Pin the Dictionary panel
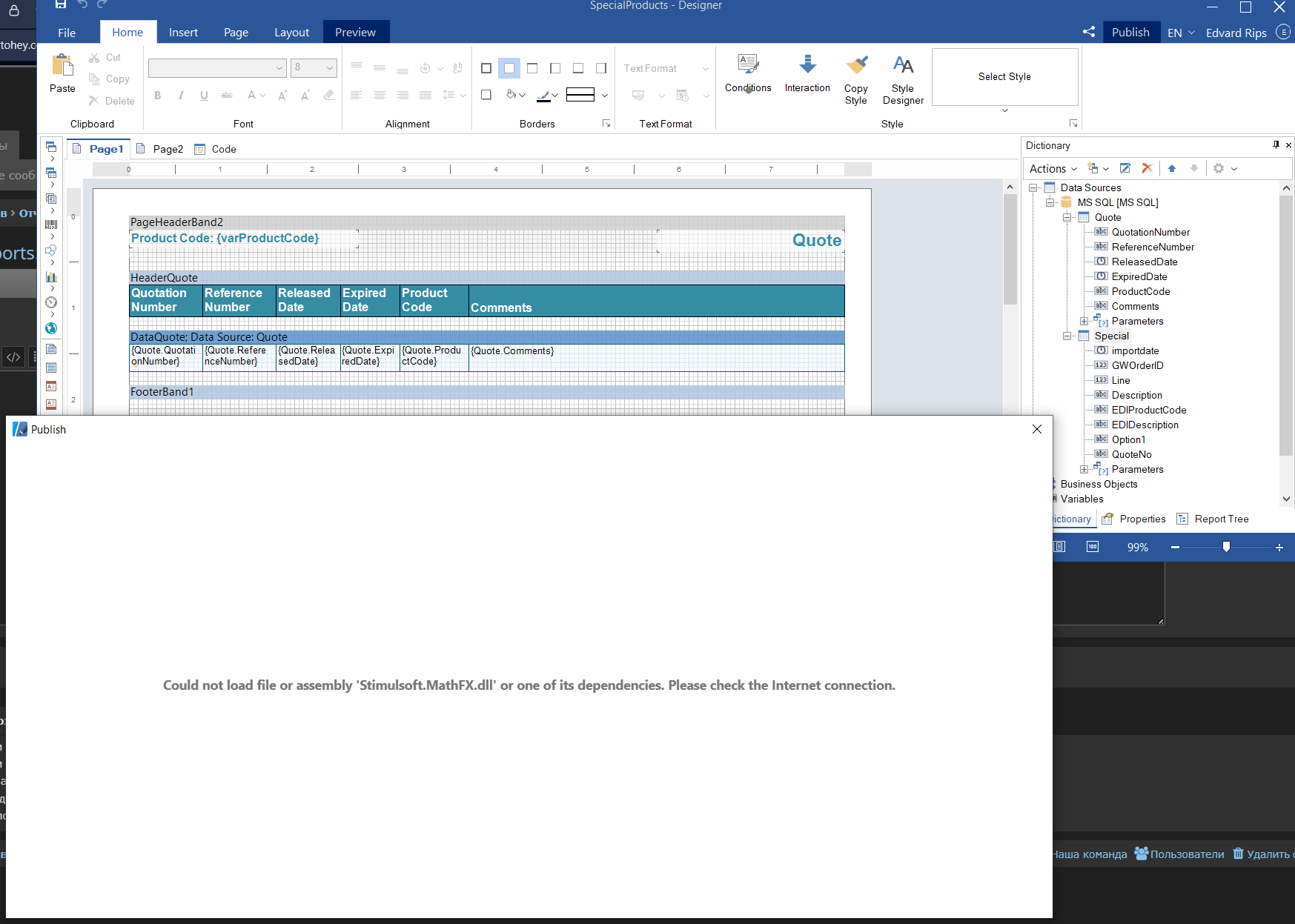Viewport: 1295px width, 924px height. 1276,144
